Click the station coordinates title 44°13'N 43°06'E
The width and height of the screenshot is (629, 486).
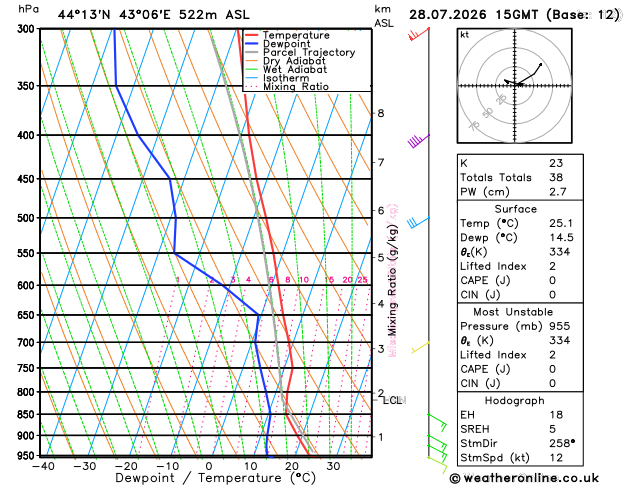pos(114,15)
